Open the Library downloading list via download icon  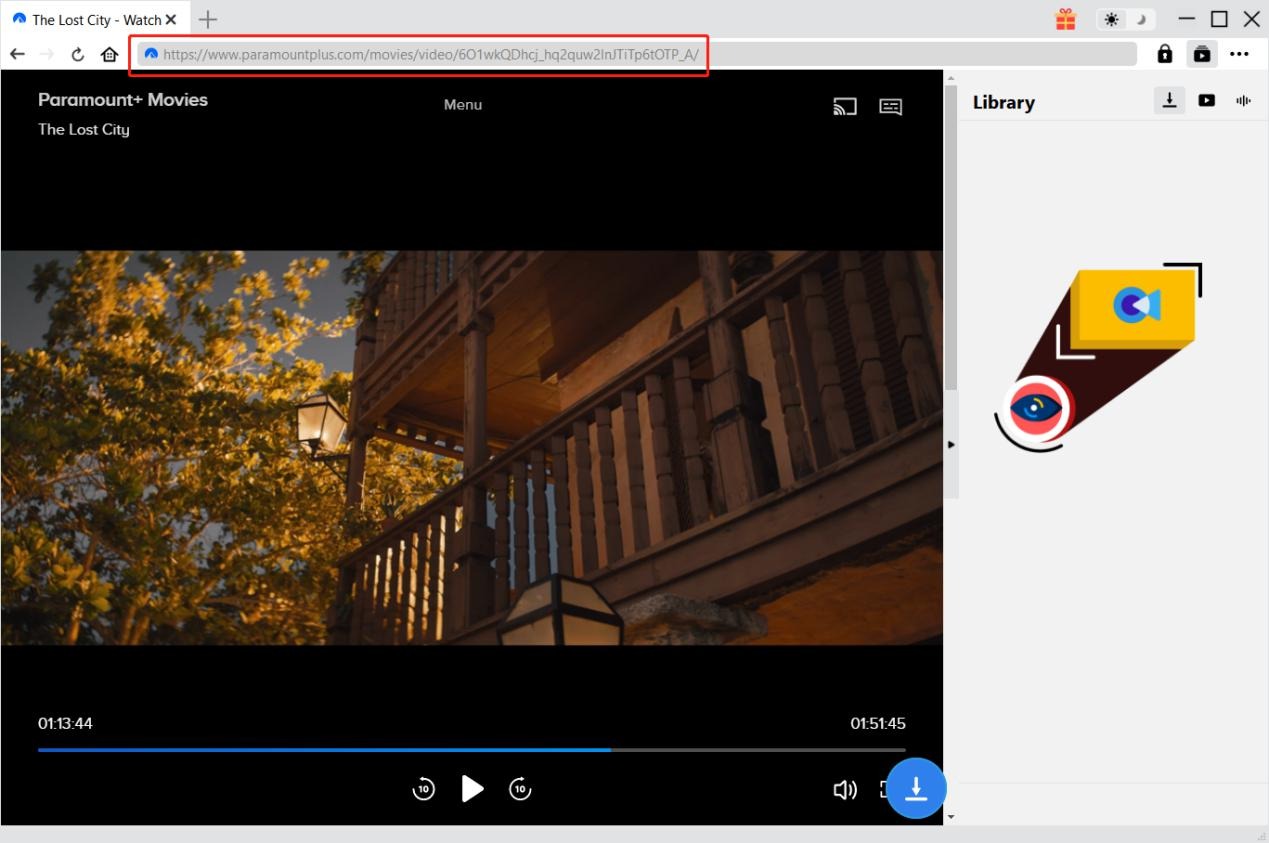1168,100
